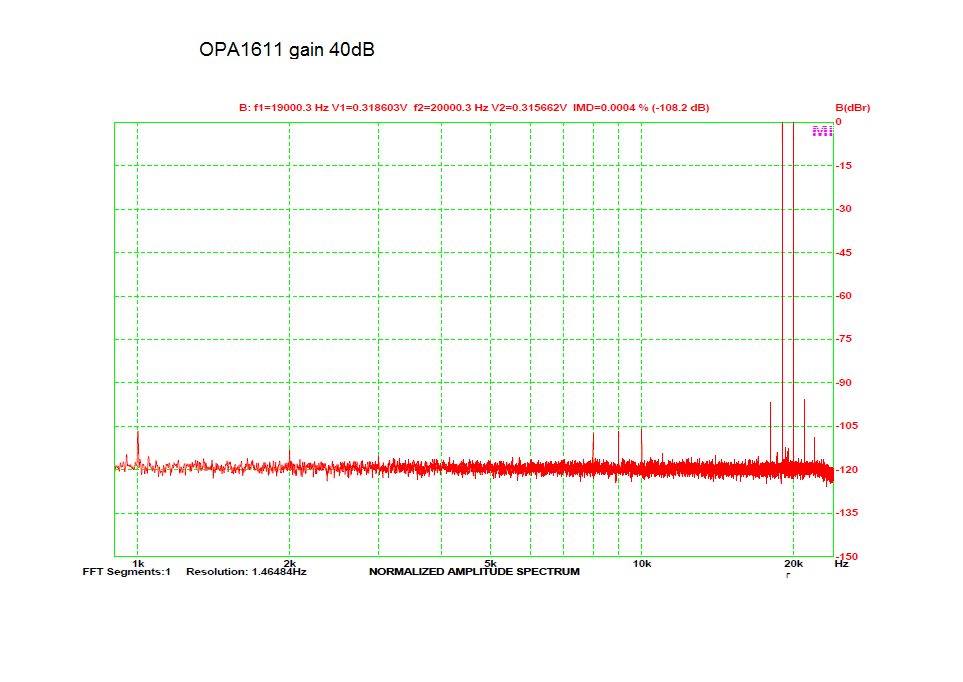Click the "Hz" frequency unit label

(841, 563)
